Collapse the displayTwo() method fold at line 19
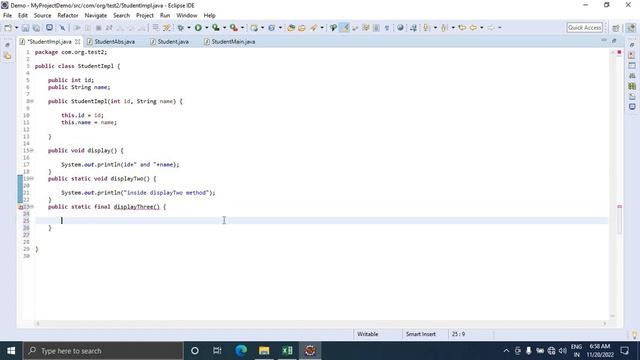The width and height of the screenshot is (640, 360). [x=32, y=179]
